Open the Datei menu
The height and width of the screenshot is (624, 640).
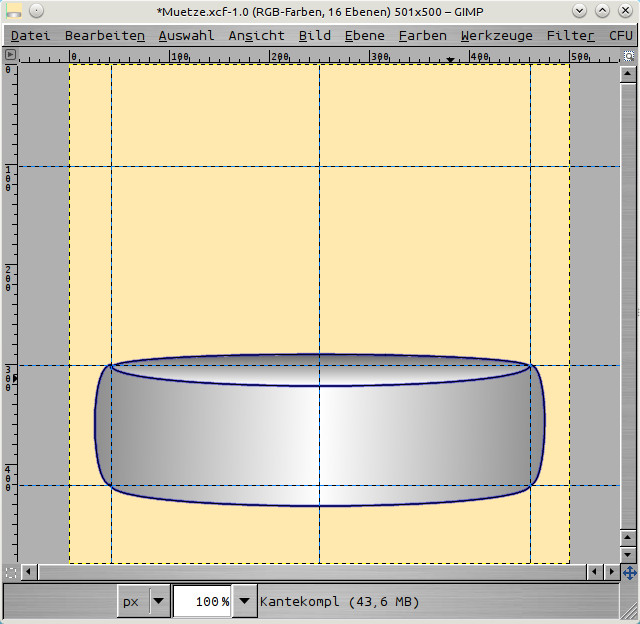(x=30, y=36)
